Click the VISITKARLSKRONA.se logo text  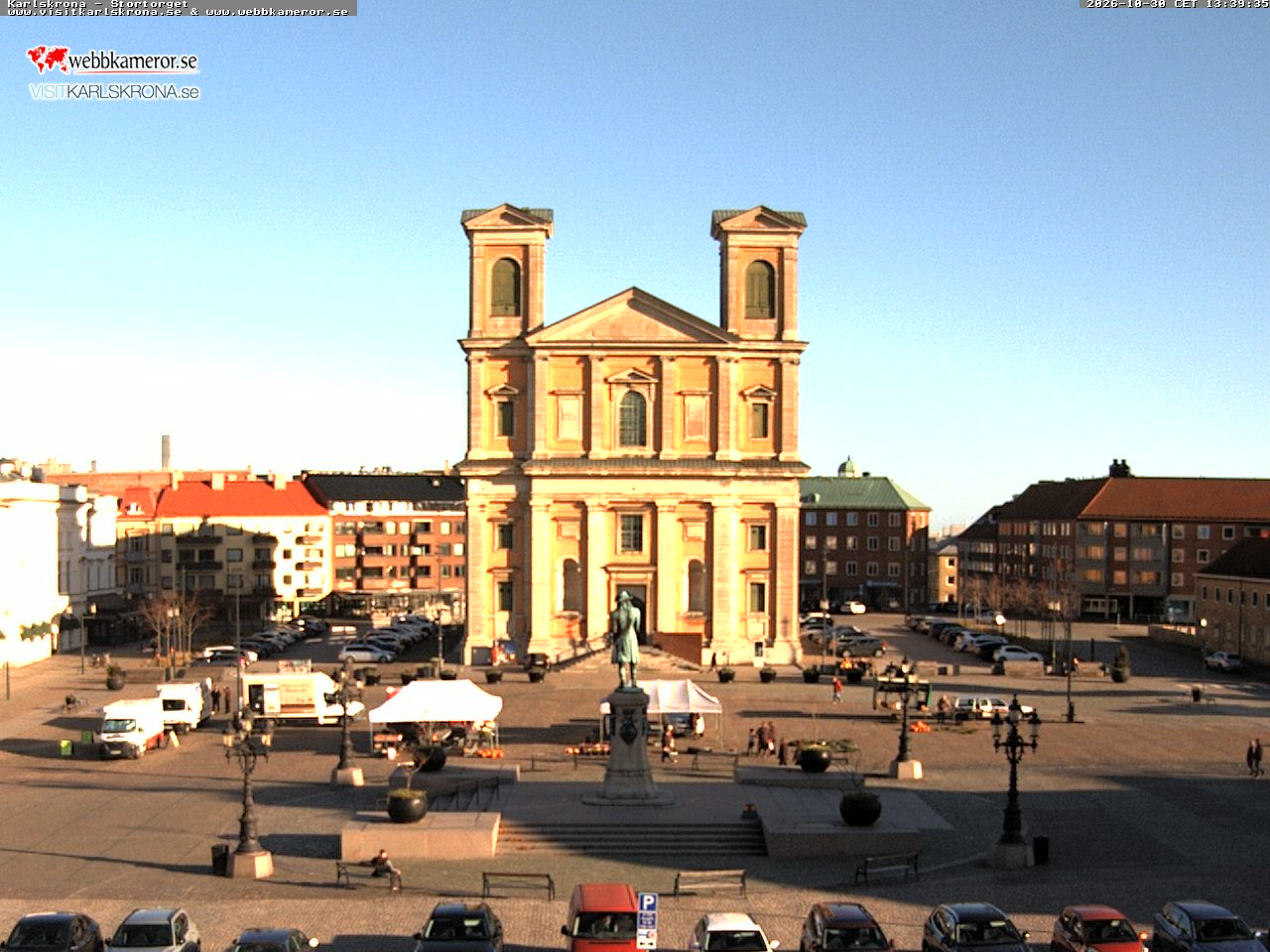point(114,91)
